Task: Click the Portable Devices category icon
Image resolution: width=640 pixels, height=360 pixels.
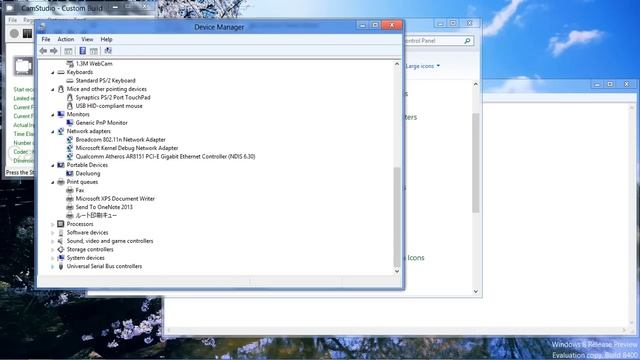Action: (61, 165)
